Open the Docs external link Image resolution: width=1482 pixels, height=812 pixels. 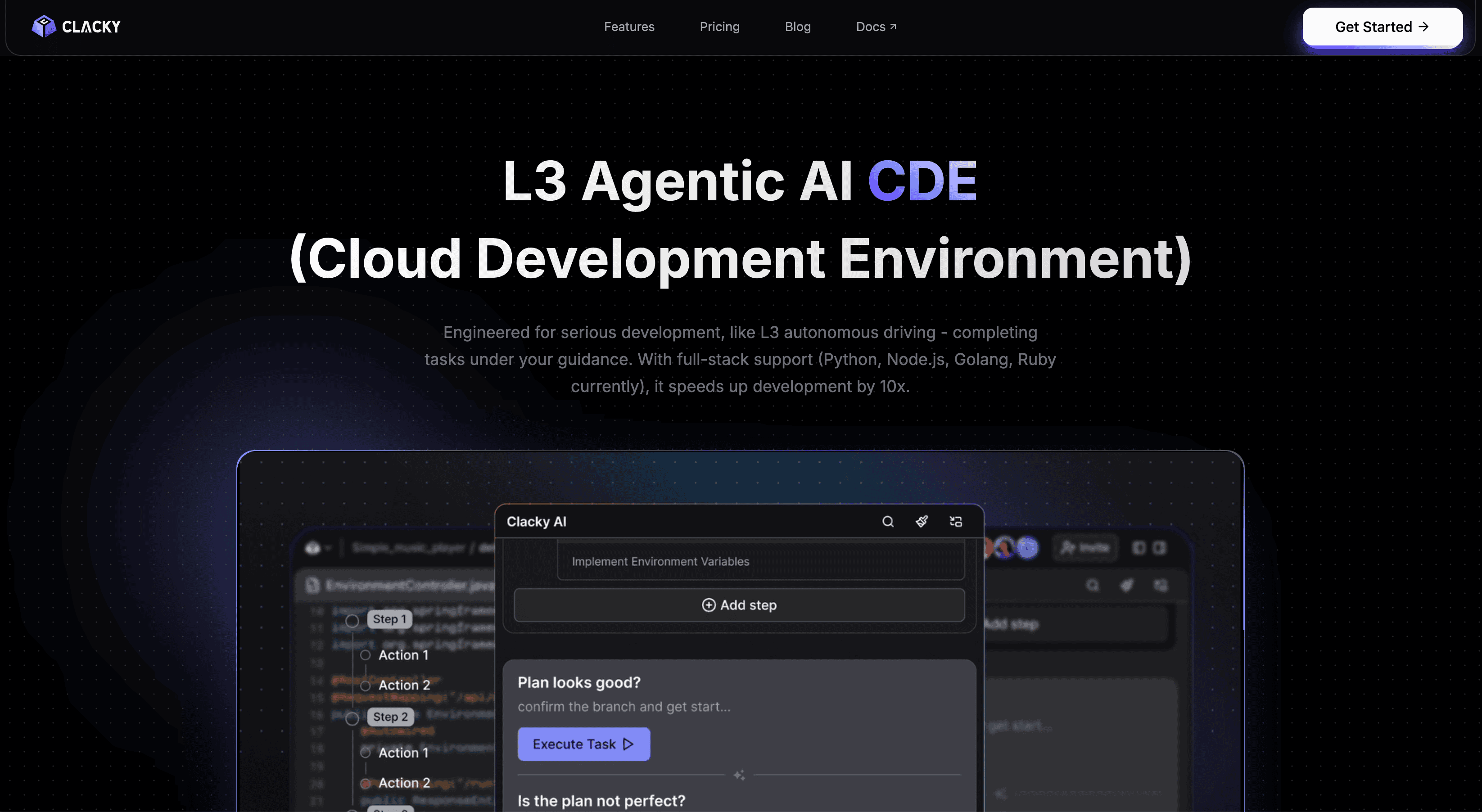[876, 27]
